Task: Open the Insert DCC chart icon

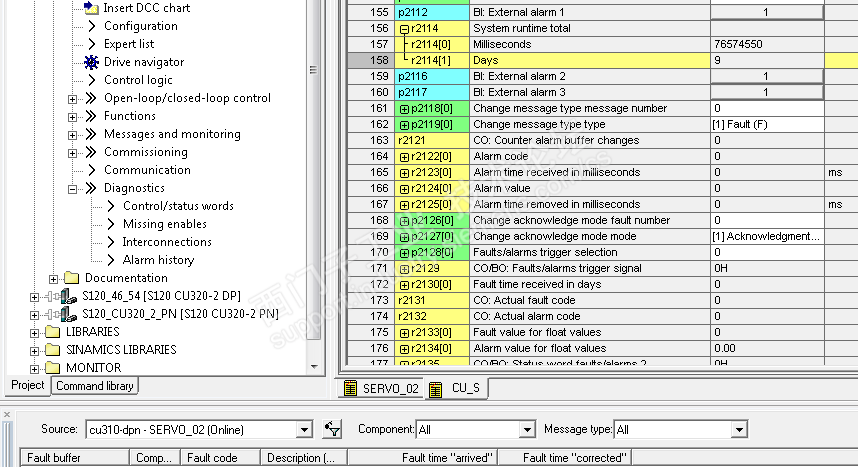Action: pyautogui.click(x=91, y=7)
